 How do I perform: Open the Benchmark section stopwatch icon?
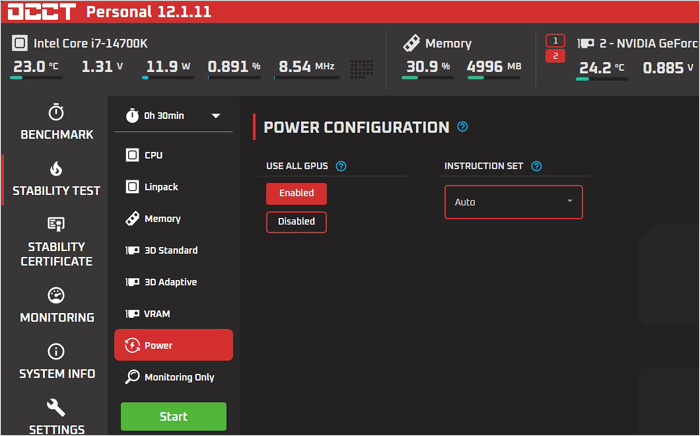pyautogui.click(x=56, y=112)
